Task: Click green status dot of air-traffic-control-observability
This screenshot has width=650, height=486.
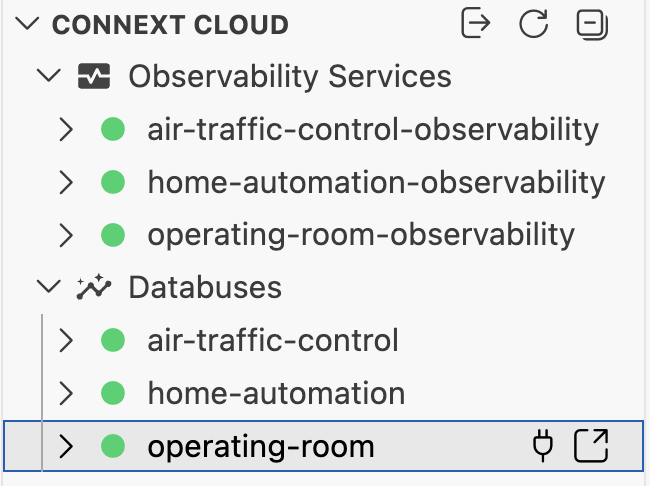Action: click(113, 129)
